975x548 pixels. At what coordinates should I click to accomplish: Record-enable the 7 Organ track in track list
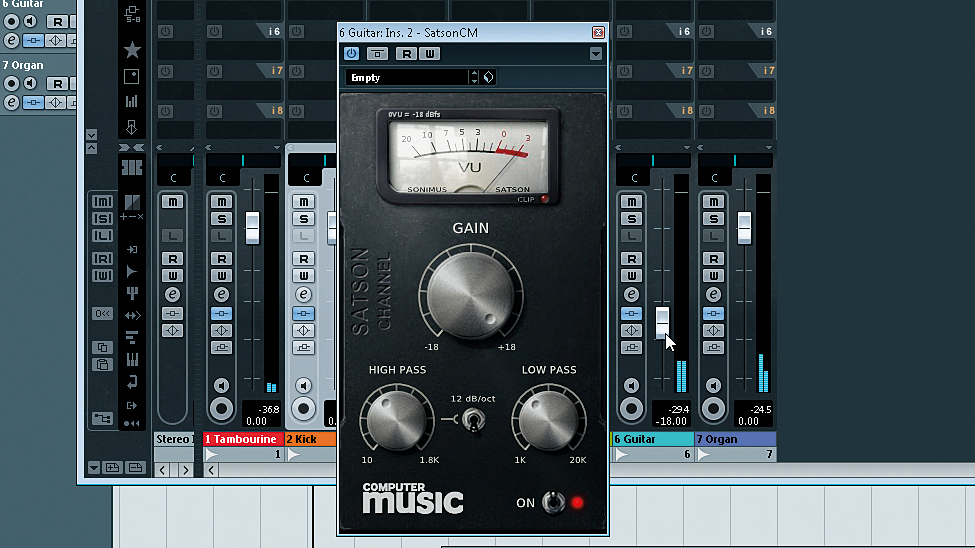[x=11, y=83]
